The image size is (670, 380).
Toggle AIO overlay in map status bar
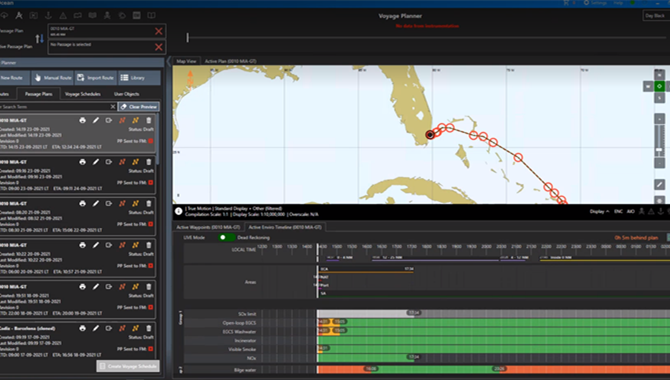631,212
